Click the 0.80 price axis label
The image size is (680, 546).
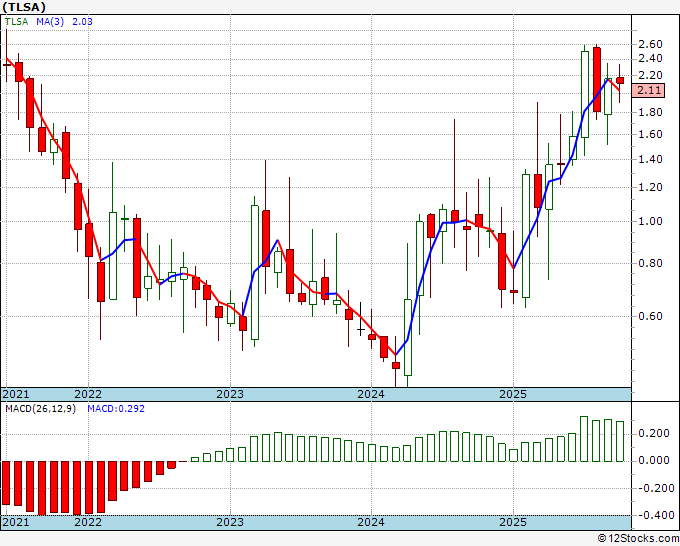point(650,263)
